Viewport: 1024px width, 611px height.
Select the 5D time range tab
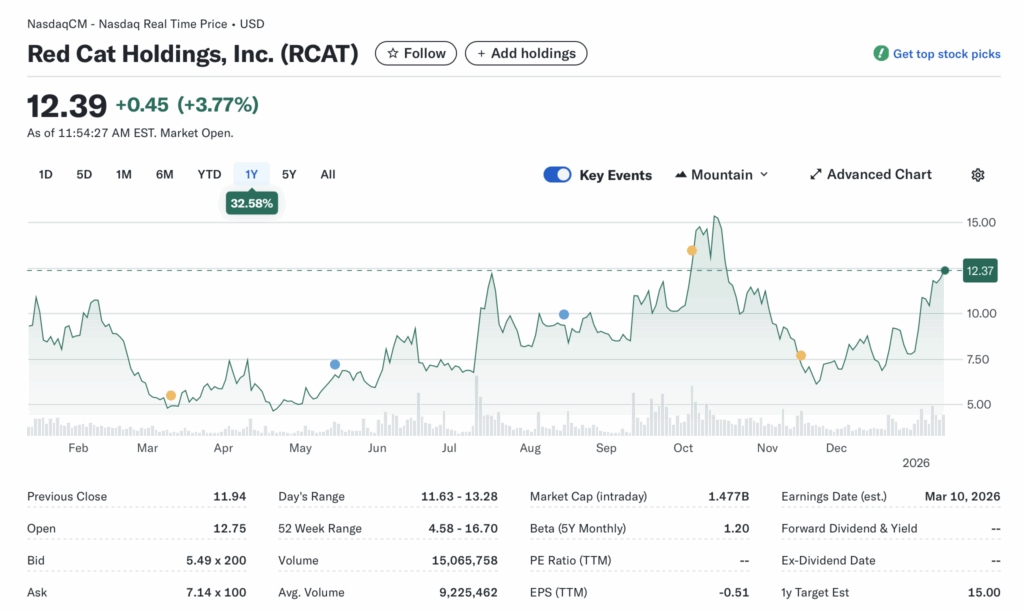tap(83, 174)
